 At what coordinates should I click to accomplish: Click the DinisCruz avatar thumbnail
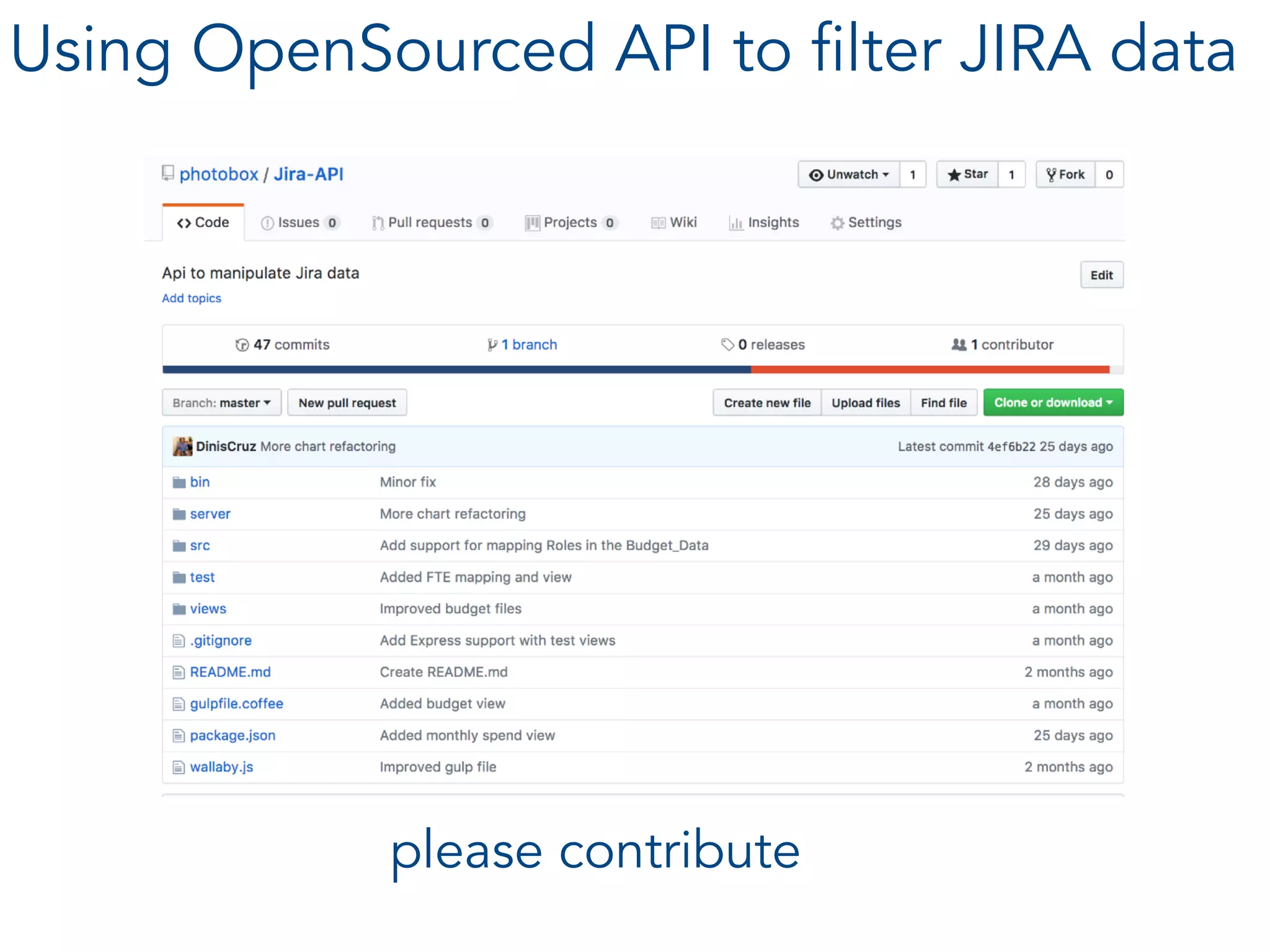[182, 446]
